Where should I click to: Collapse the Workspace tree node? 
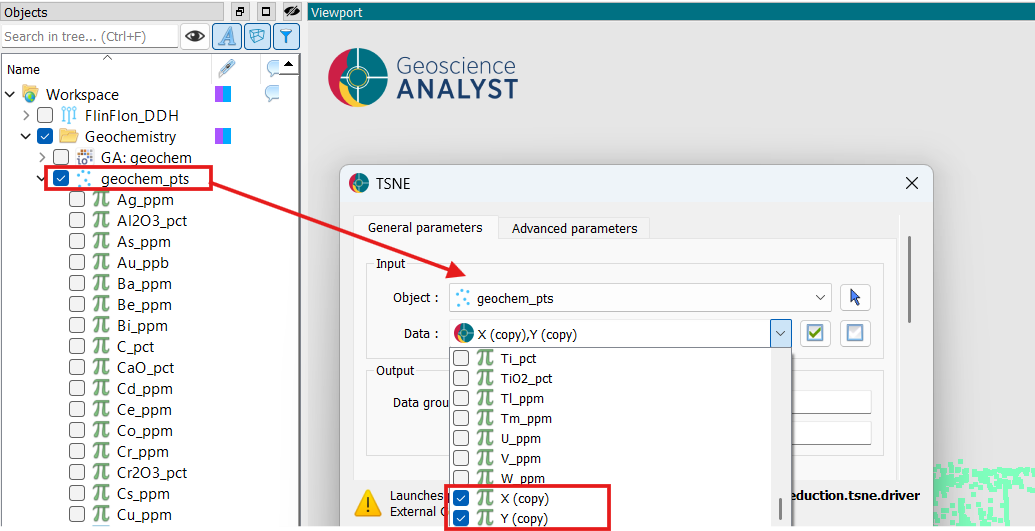(10, 94)
